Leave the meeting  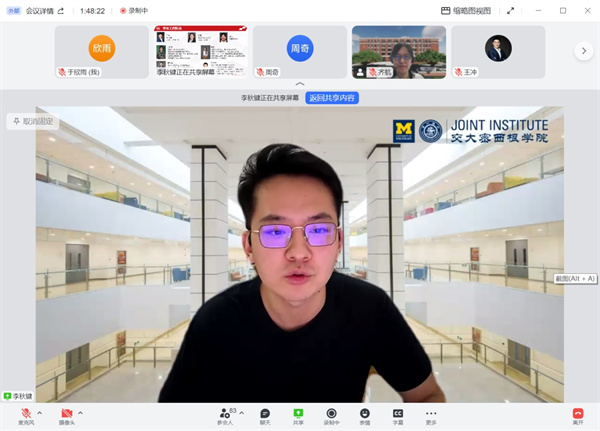(x=577, y=414)
